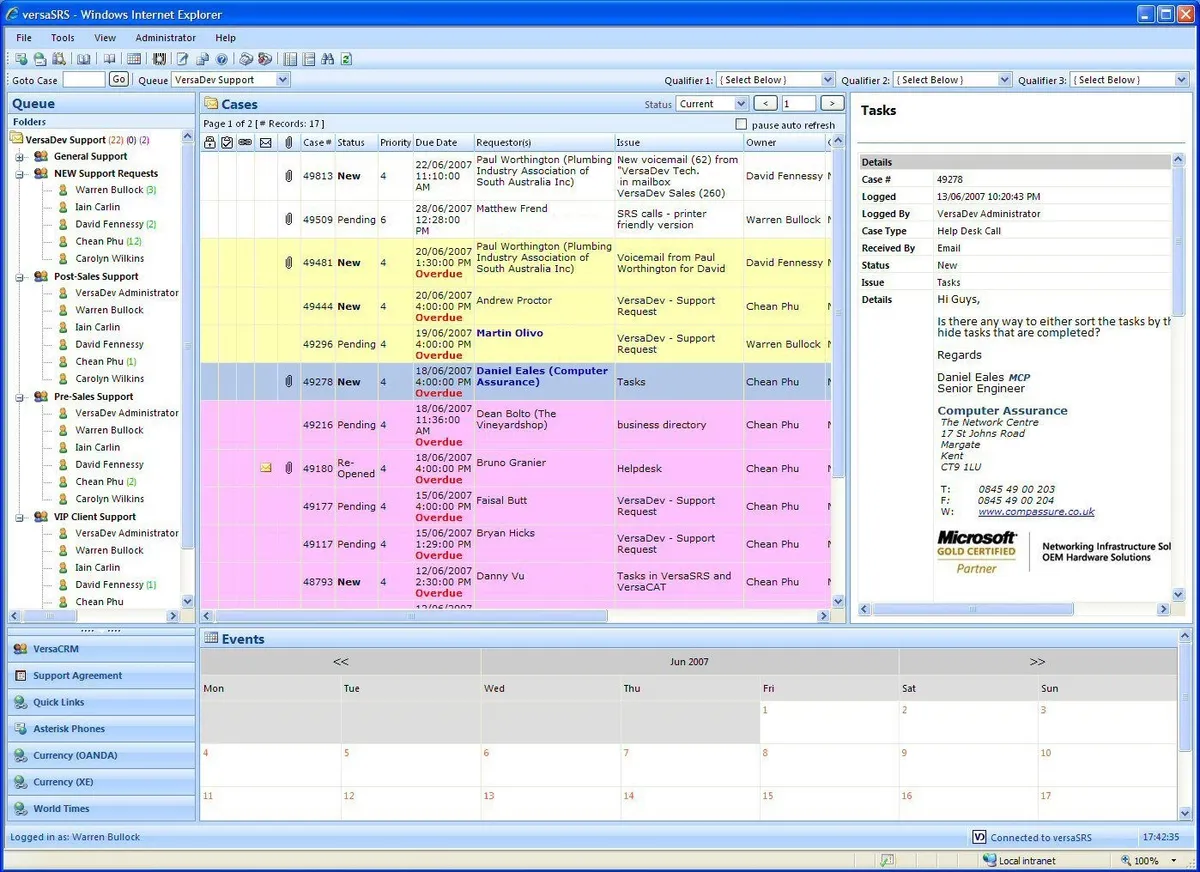Screen dimensions: 1200x872
Task: Click the help (question mark) toolbar icon
Action: point(221,60)
